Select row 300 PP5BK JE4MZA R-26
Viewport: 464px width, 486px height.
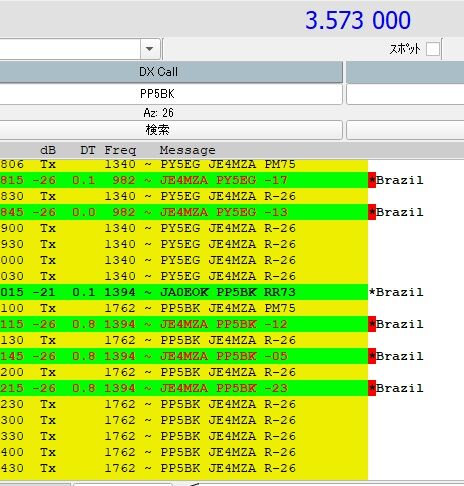(184, 420)
